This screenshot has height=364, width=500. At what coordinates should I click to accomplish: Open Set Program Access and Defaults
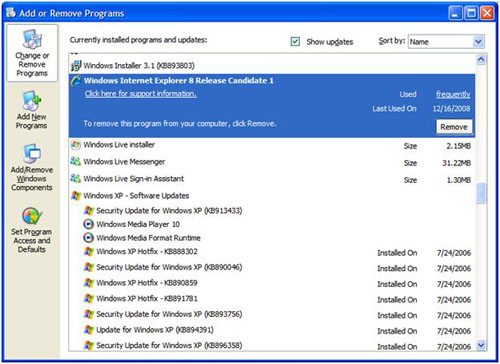coord(32,229)
